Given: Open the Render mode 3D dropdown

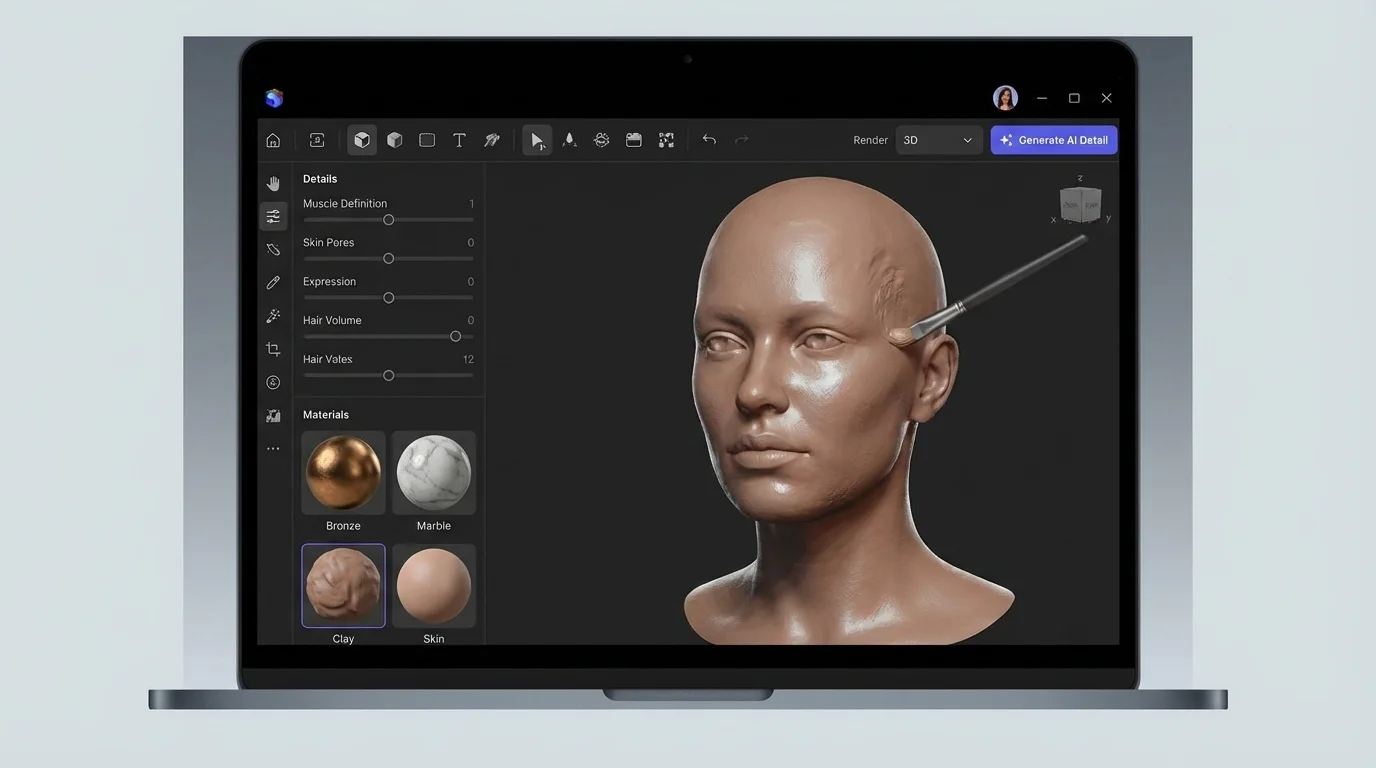Looking at the screenshot, I should (937, 140).
